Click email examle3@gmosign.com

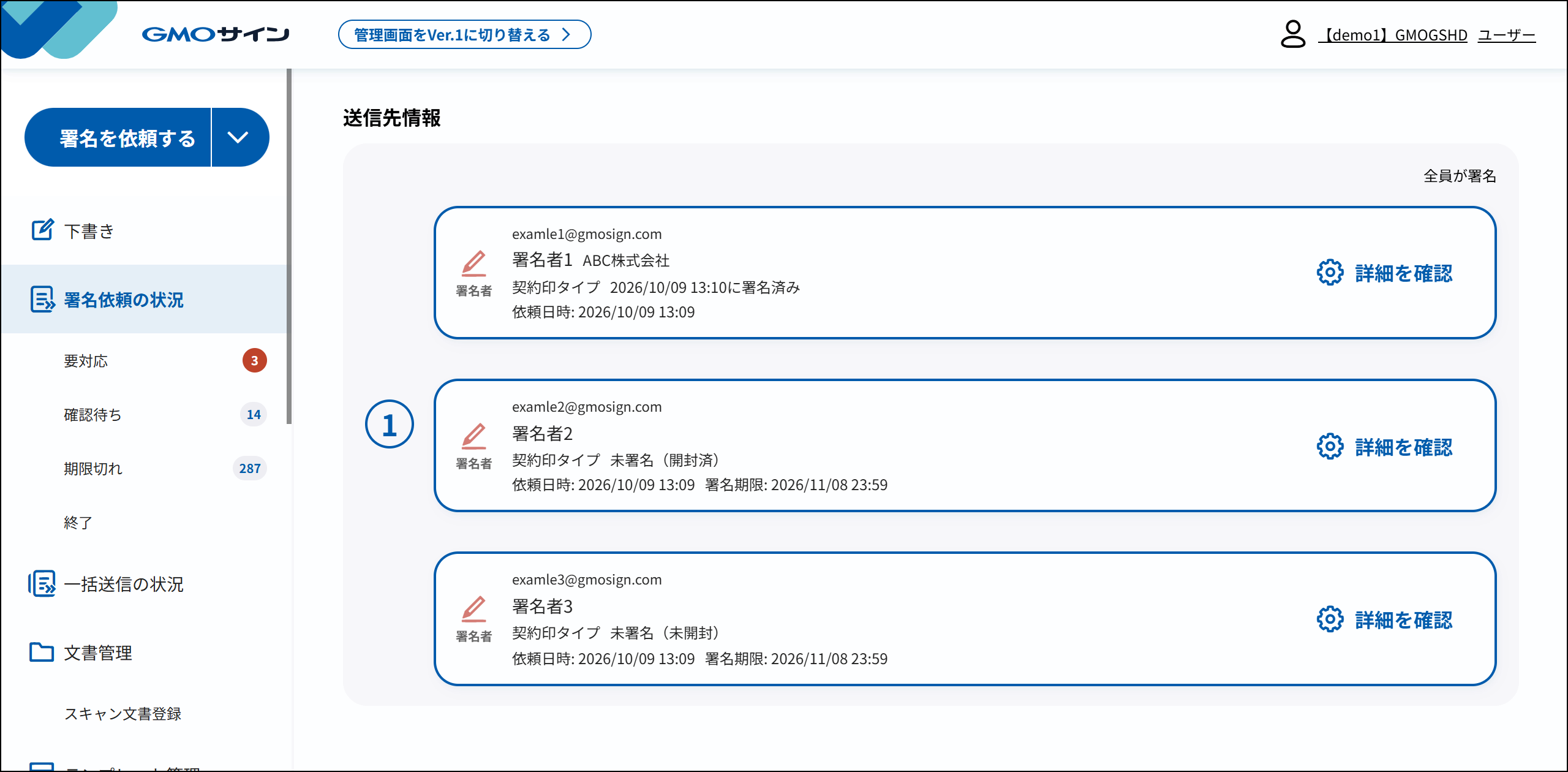[587, 580]
